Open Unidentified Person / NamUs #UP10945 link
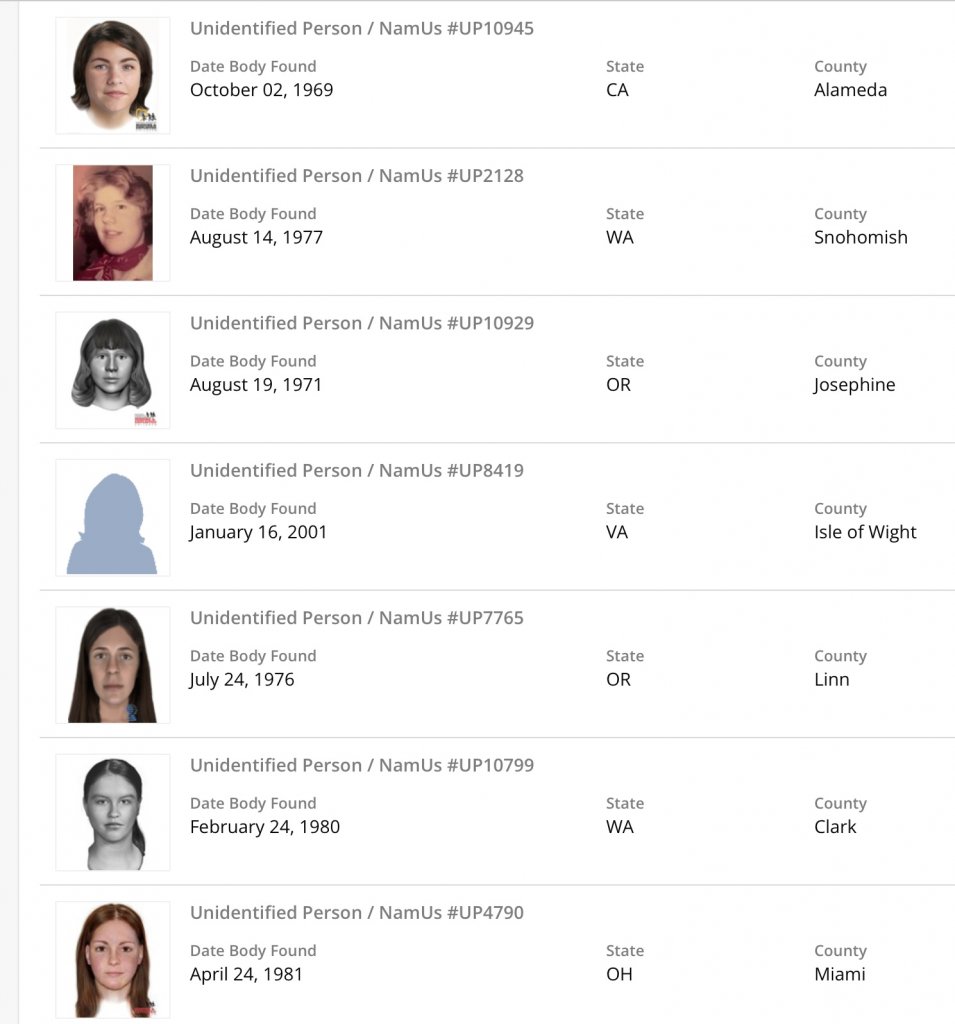This screenshot has height=1024, width=955. tap(362, 28)
